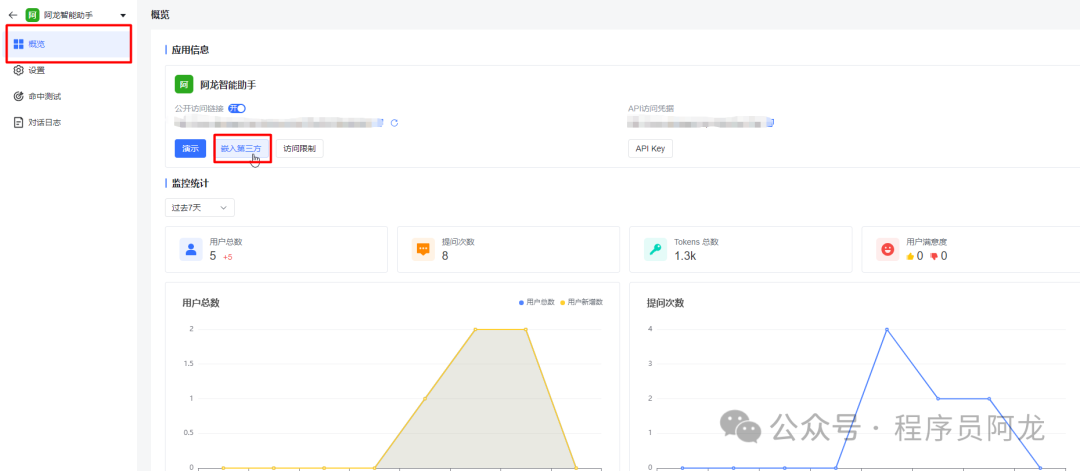1080x471 pixels.
Task: Toggle 用户新增数 series in chart legend
Action: (x=583, y=302)
